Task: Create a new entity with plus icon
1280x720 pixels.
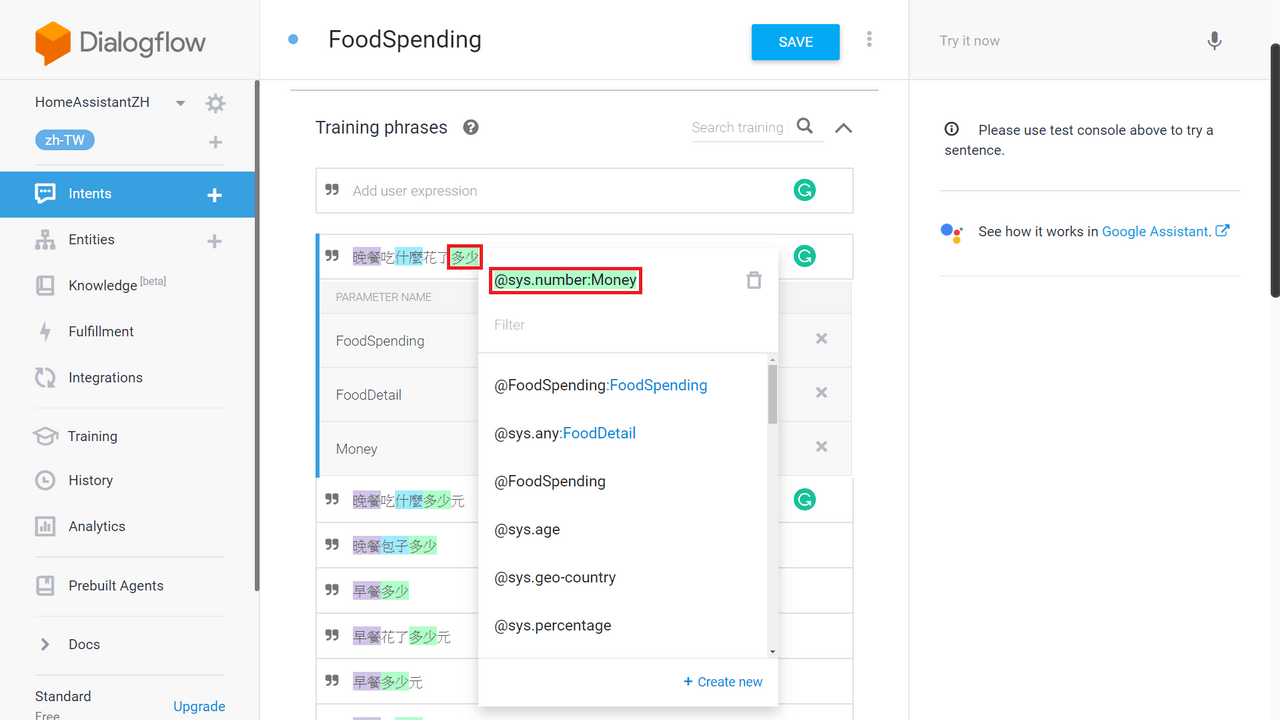Action: click(x=214, y=241)
